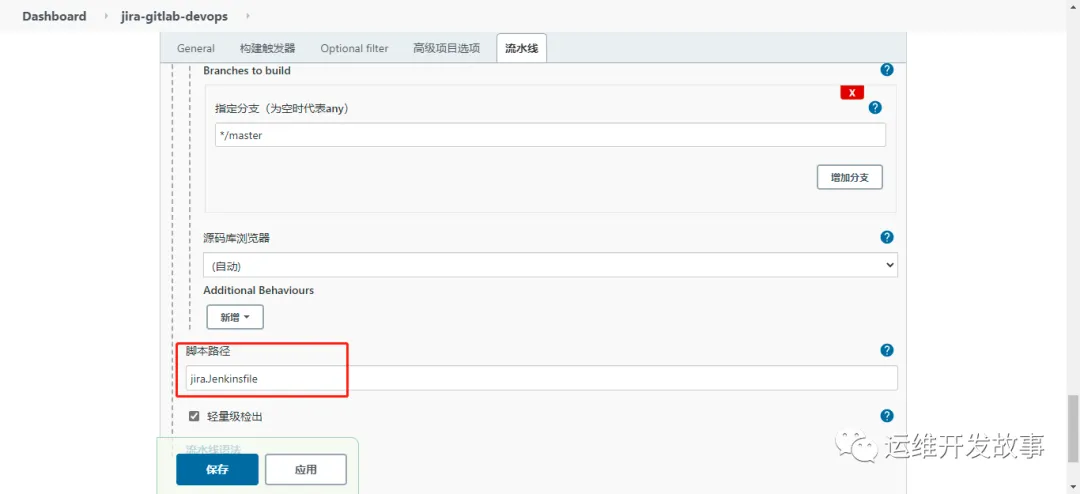
Task: Click the page's vertical scrollbar thumb
Action: [x=1073, y=429]
